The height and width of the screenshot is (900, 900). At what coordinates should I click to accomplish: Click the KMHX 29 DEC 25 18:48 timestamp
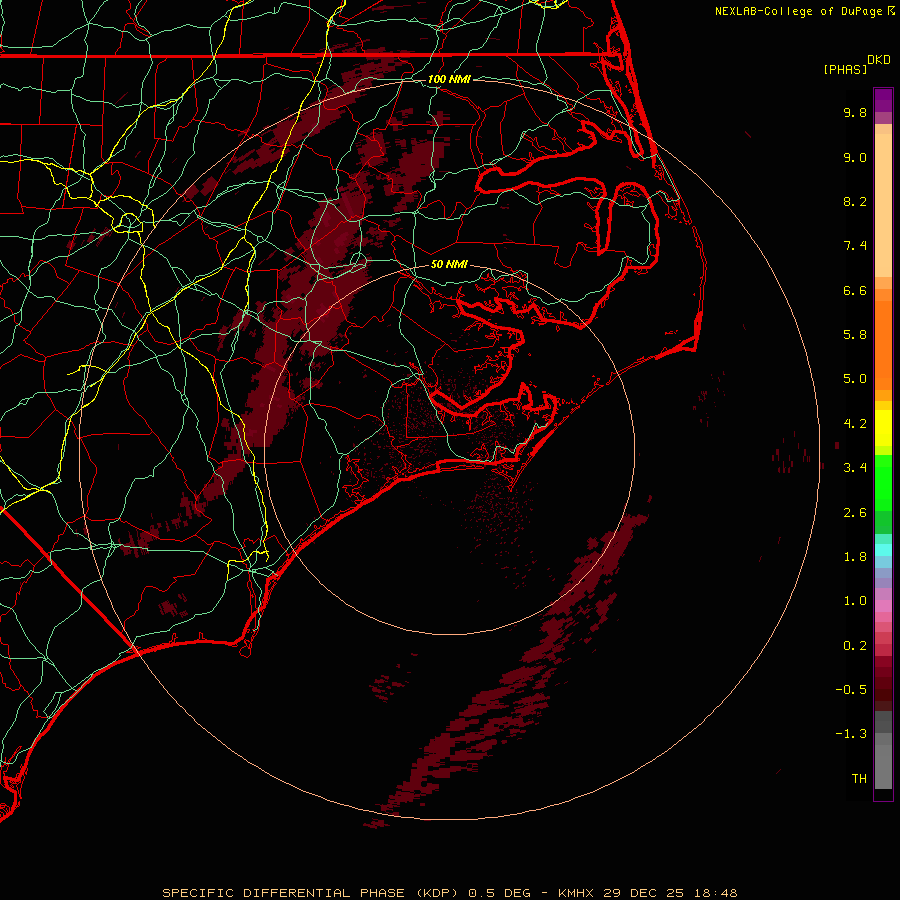point(647,893)
